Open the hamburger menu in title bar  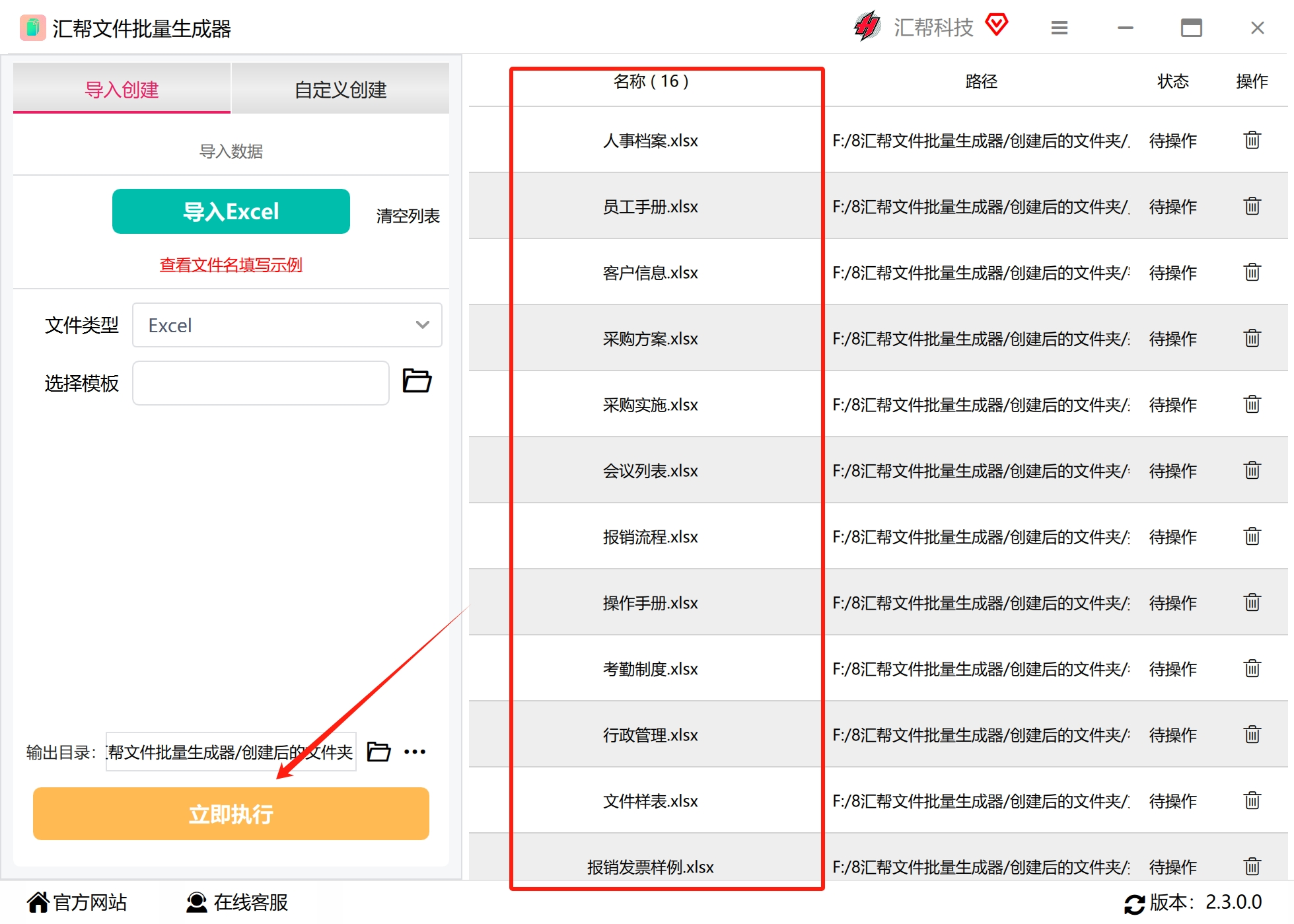1060,28
